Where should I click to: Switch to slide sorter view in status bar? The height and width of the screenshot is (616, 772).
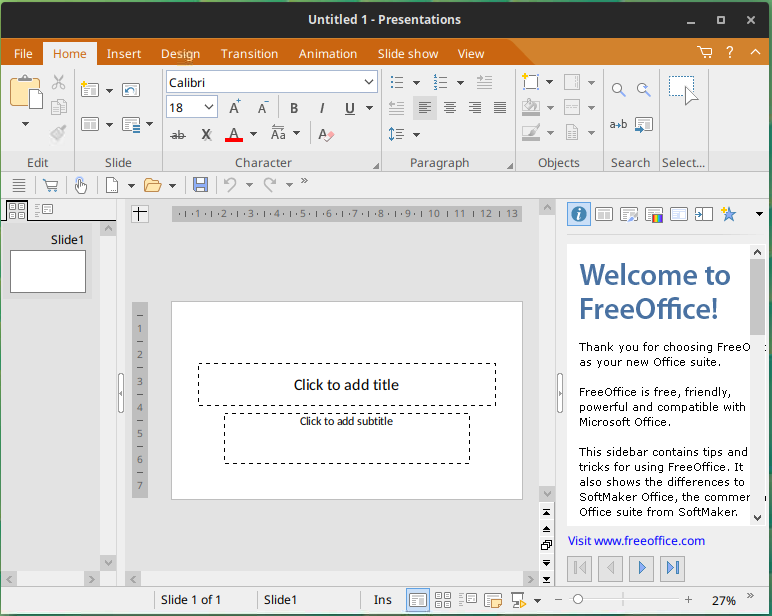pos(443,600)
